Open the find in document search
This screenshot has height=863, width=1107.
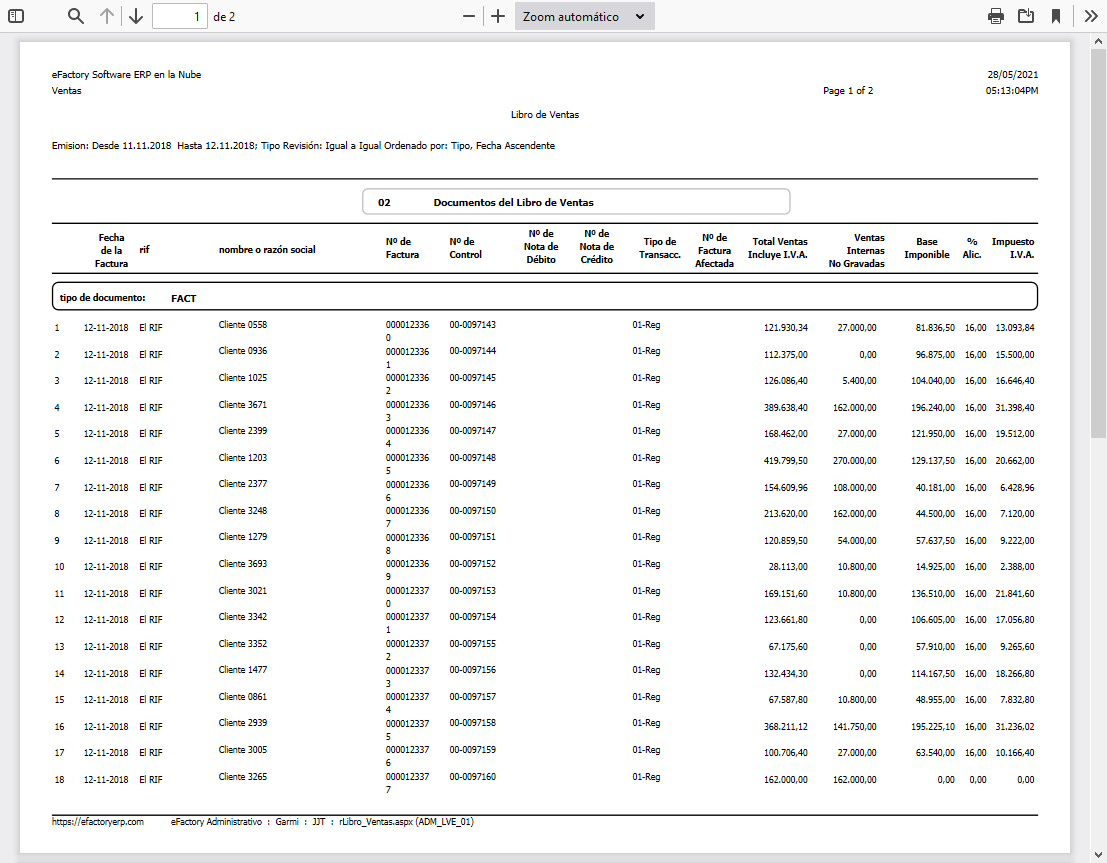[76, 16]
